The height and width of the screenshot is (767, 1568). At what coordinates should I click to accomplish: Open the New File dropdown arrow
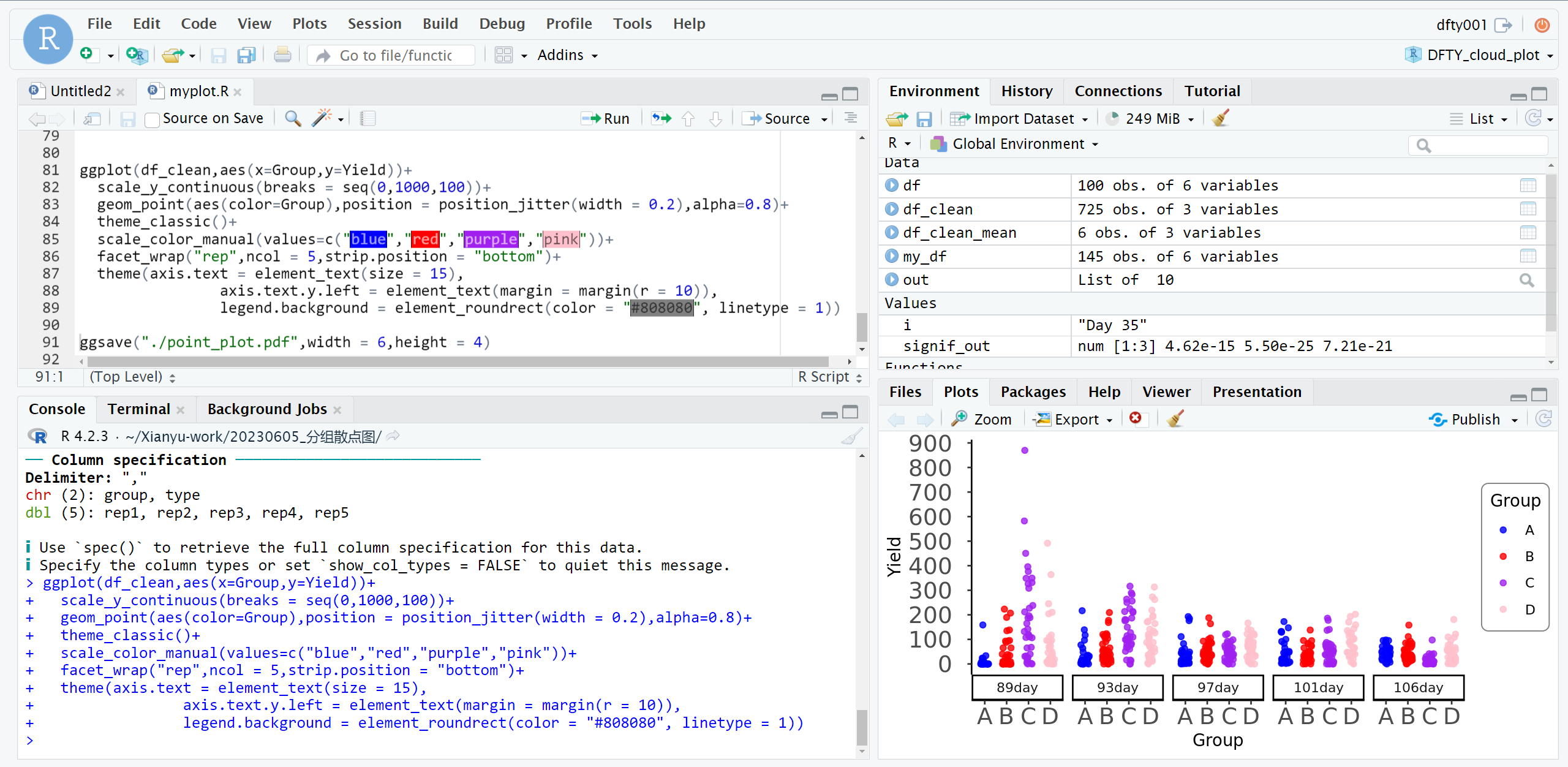pos(111,56)
